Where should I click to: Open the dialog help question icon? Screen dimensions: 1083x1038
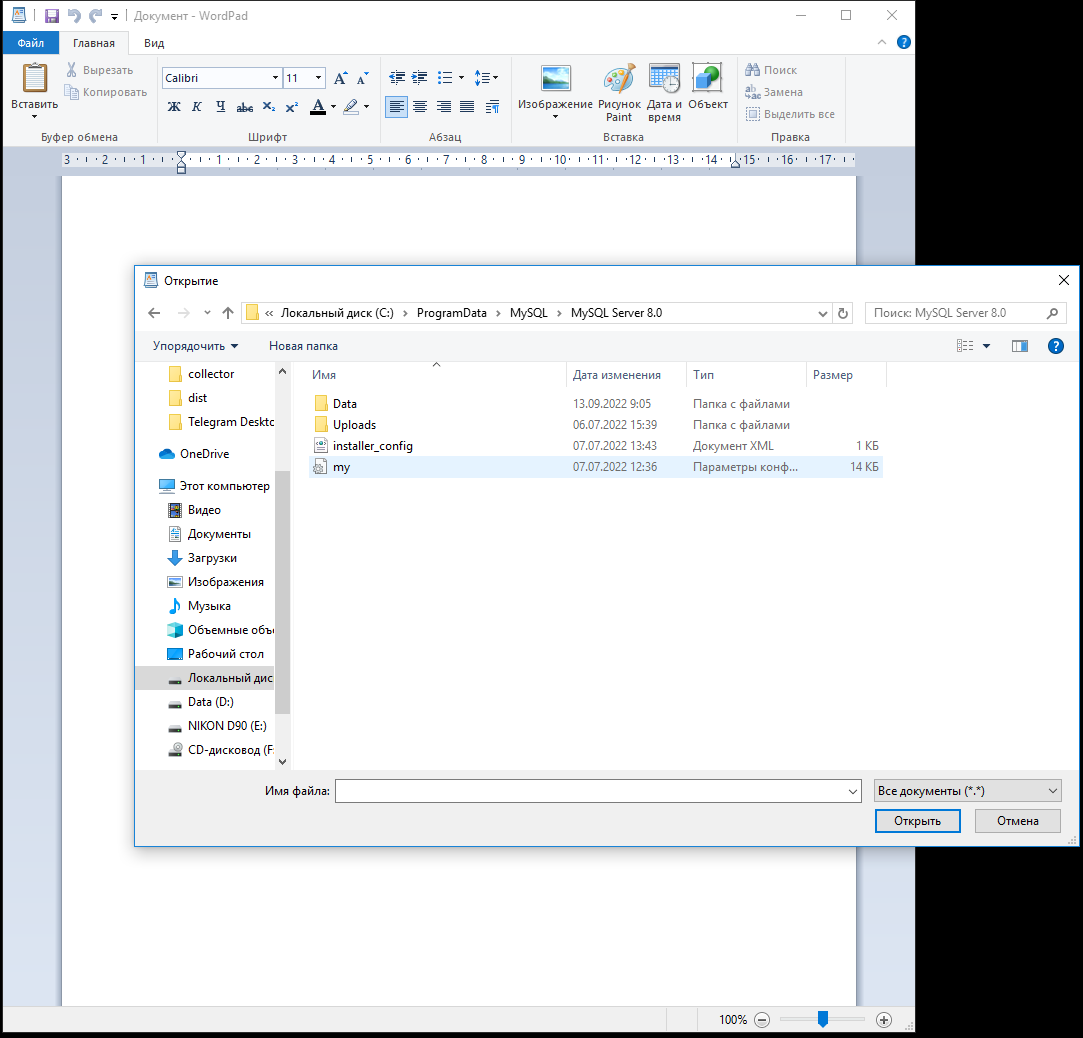(1054, 346)
